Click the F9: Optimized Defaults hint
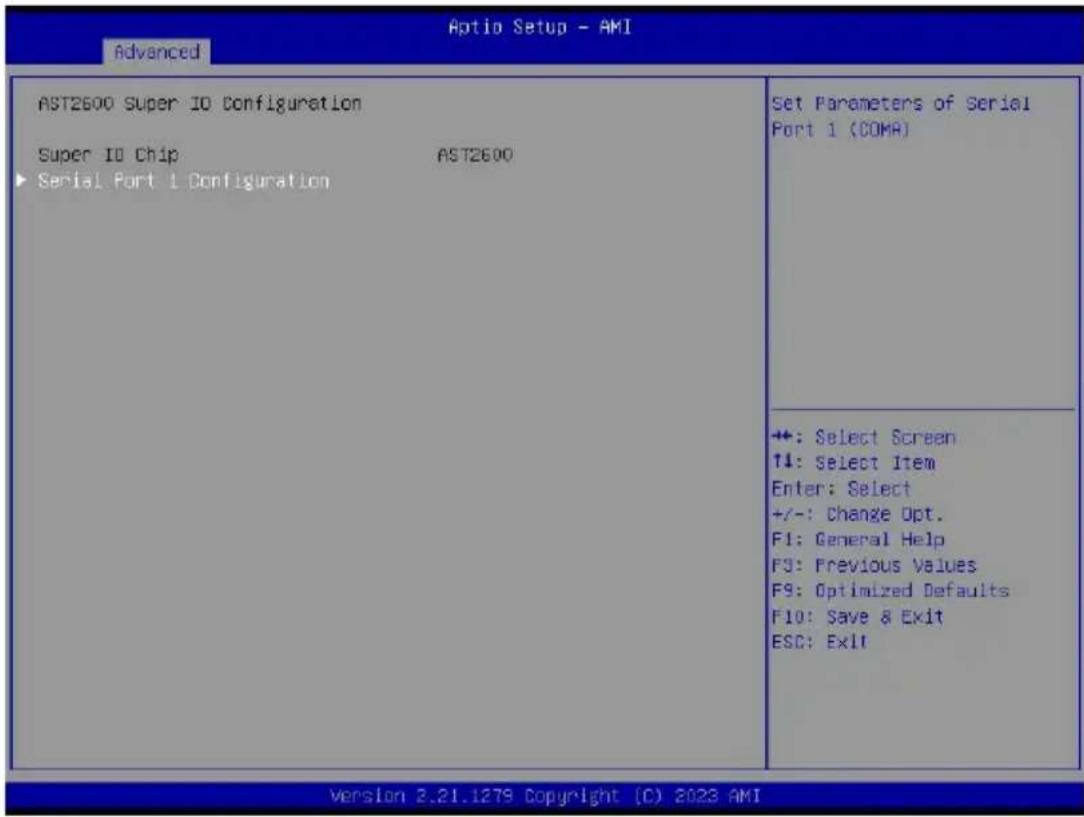The image size is (1084, 817). (x=890, y=591)
